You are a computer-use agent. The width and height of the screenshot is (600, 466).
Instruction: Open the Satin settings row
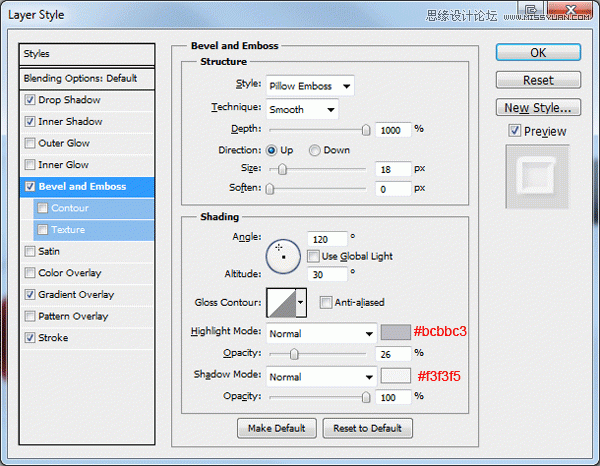pyautogui.click(x=87, y=251)
